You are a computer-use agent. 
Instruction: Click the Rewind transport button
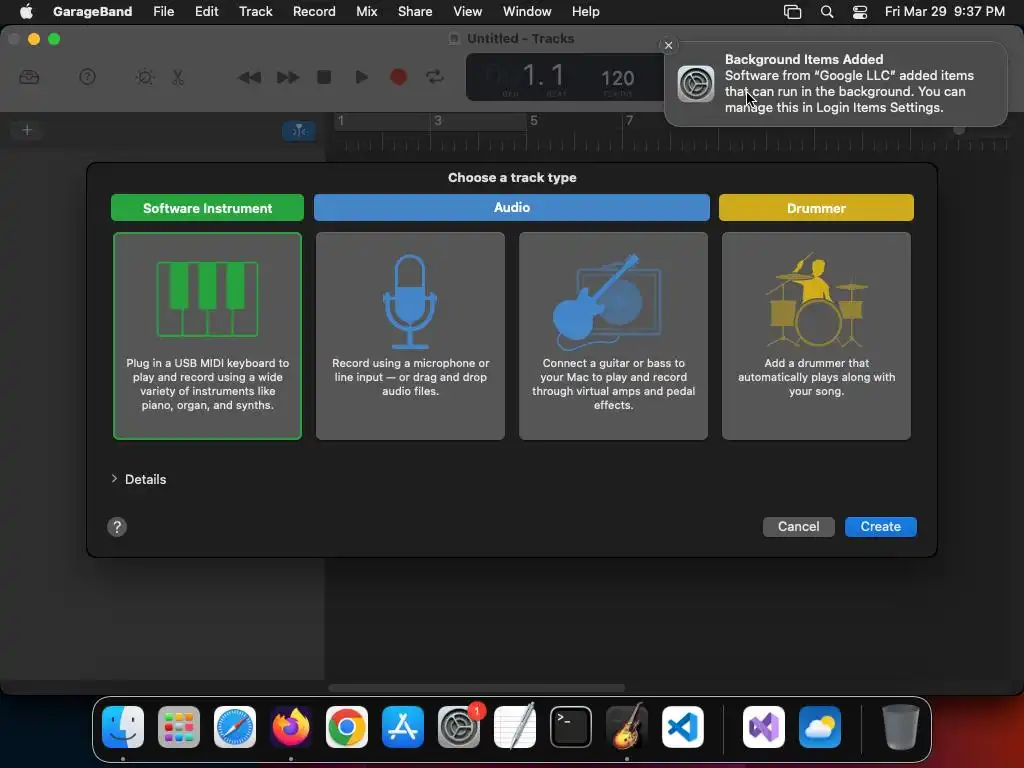click(x=249, y=77)
